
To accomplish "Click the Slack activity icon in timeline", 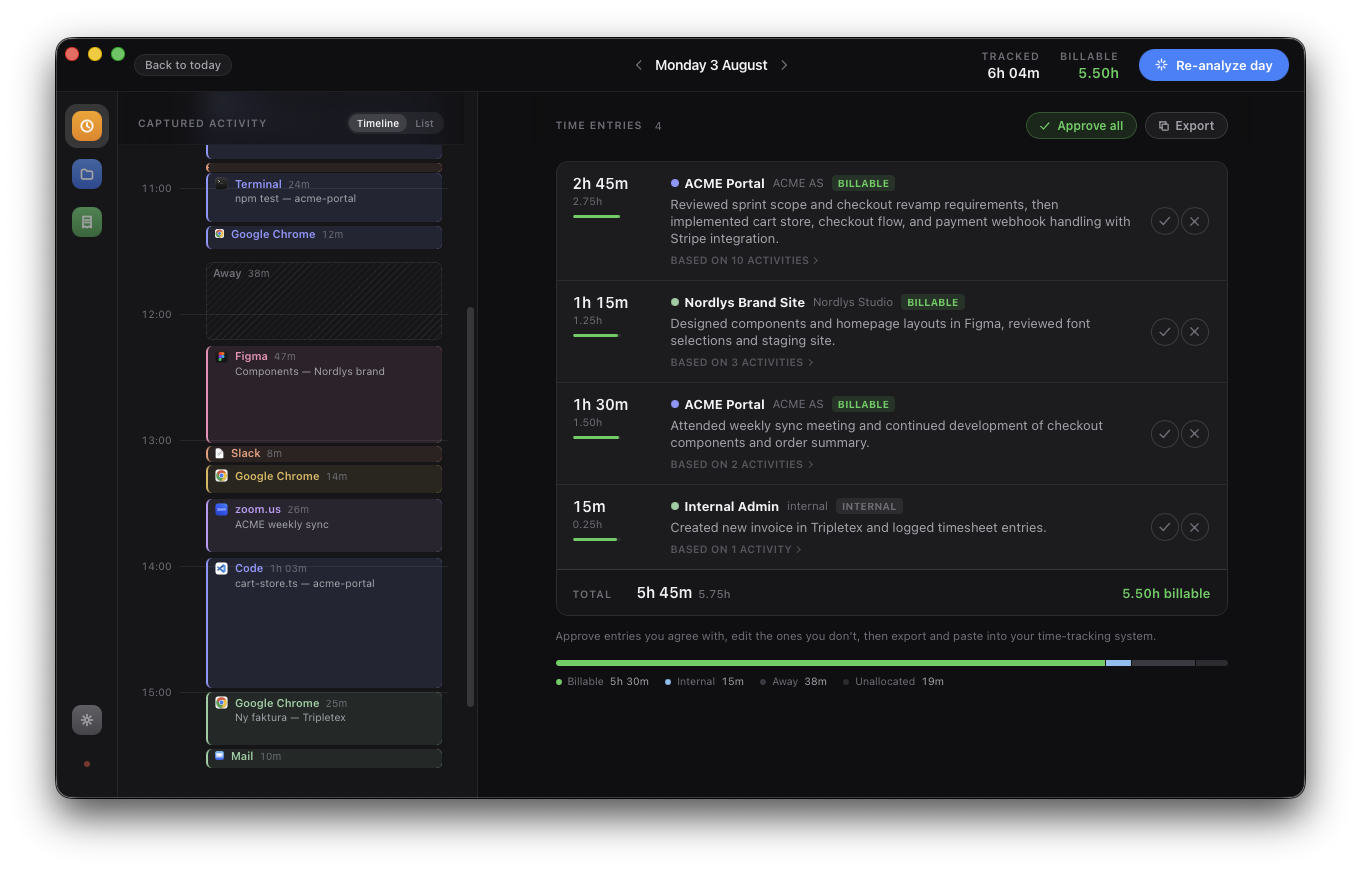I will coord(220,453).
